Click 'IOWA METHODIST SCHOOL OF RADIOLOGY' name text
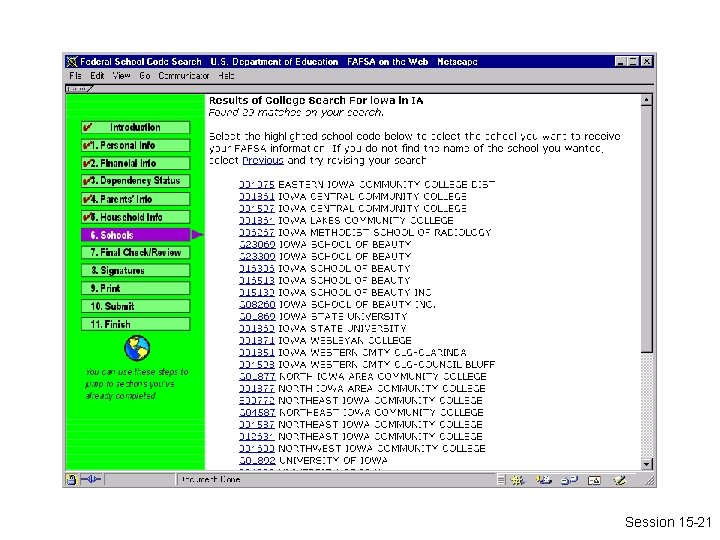 coord(385,232)
